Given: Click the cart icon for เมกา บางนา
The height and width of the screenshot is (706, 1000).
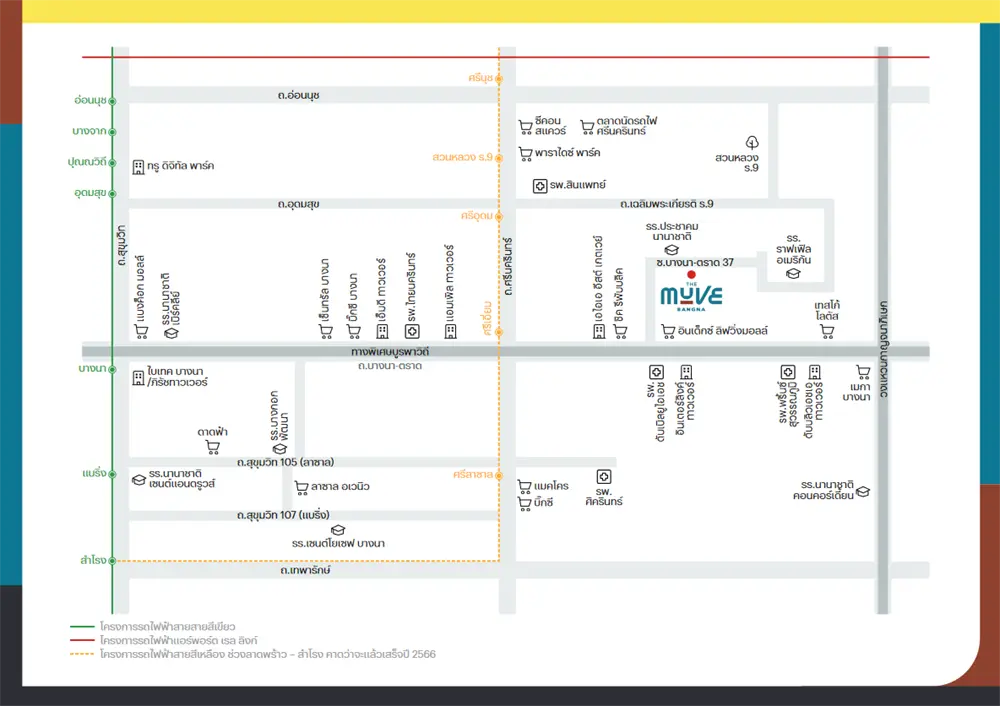Looking at the screenshot, I should [862, 371].
